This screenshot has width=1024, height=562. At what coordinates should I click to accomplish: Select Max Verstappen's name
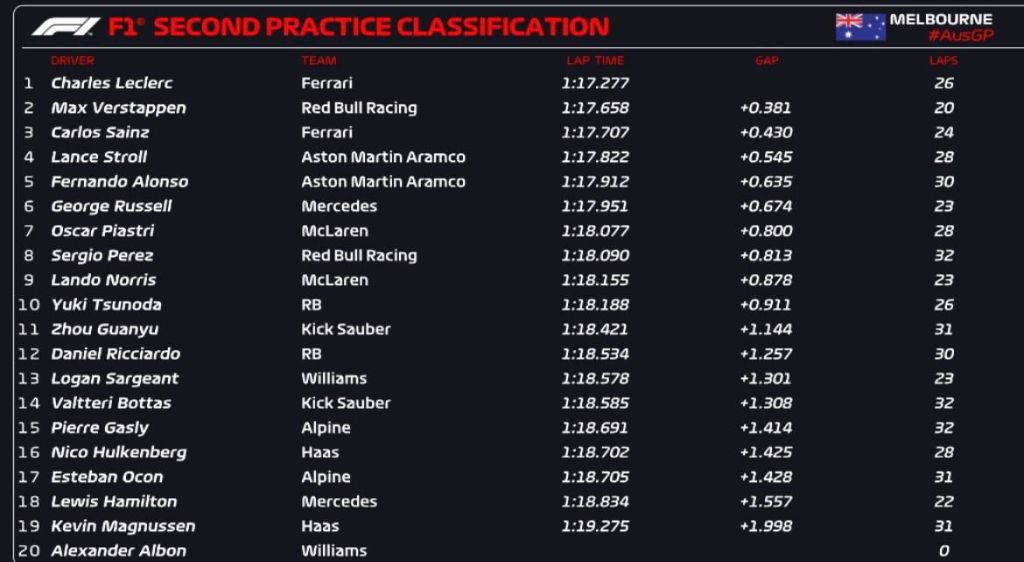[118, 108]
